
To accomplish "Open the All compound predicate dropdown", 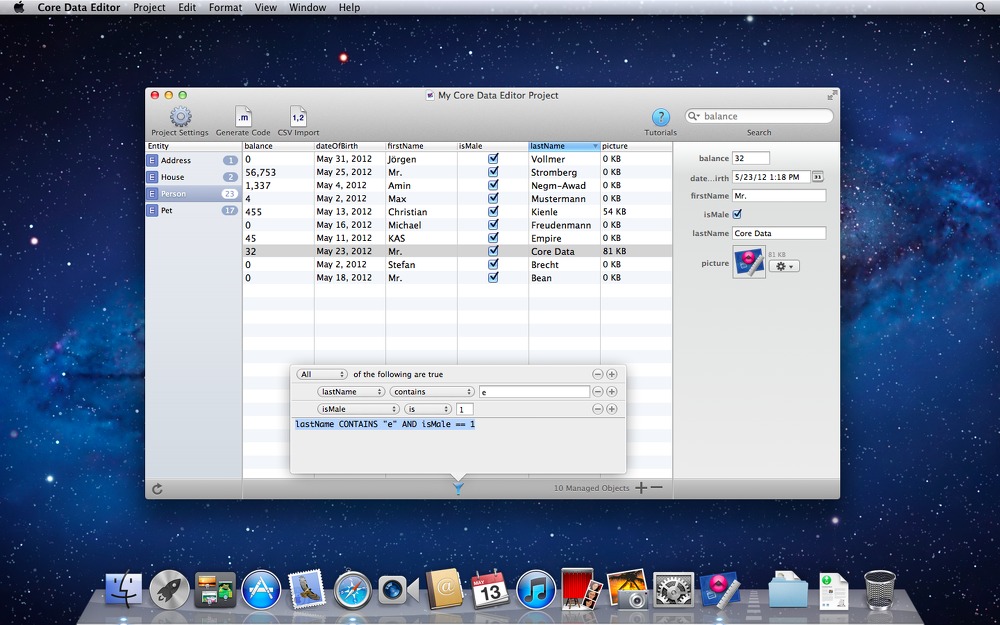I will click(x=322, y=374).
